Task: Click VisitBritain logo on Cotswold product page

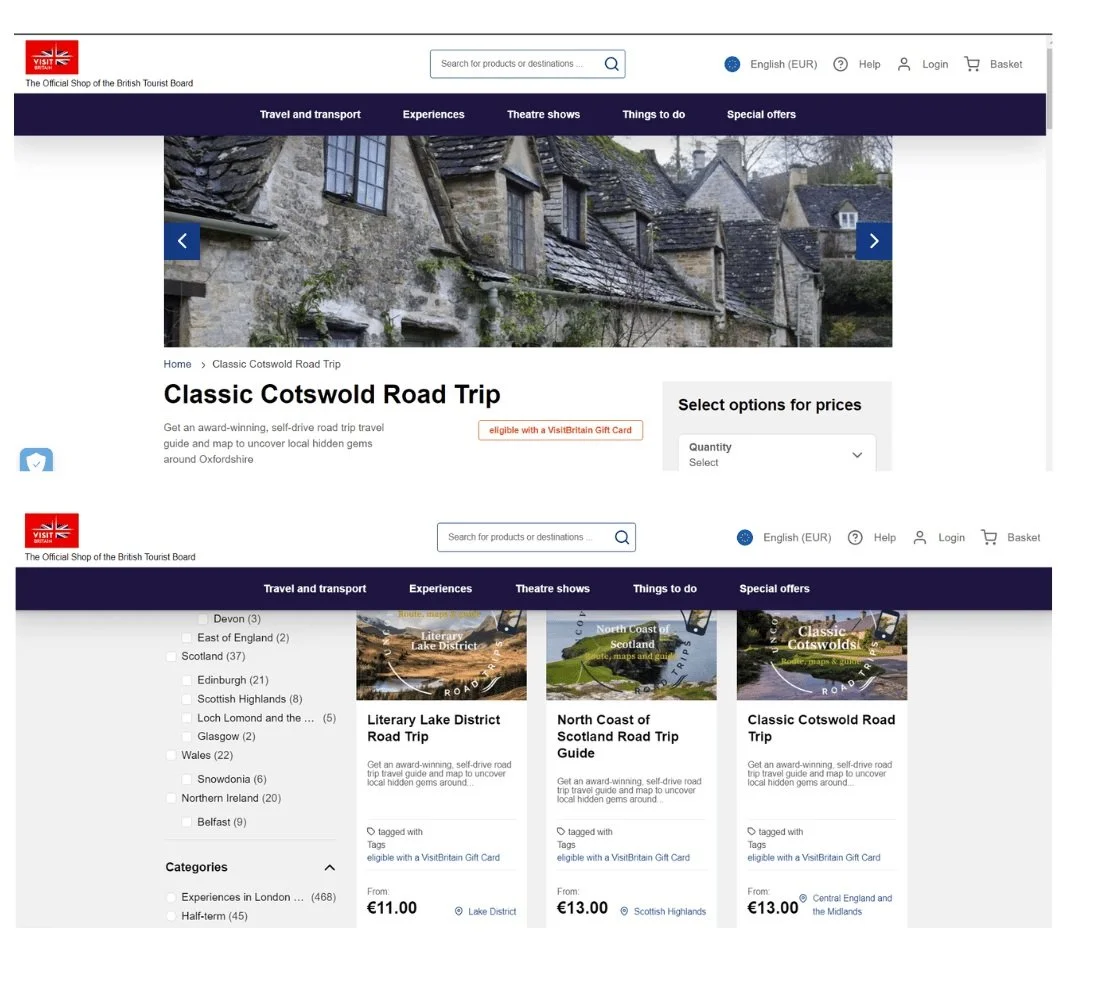Action: coord(51,57)
